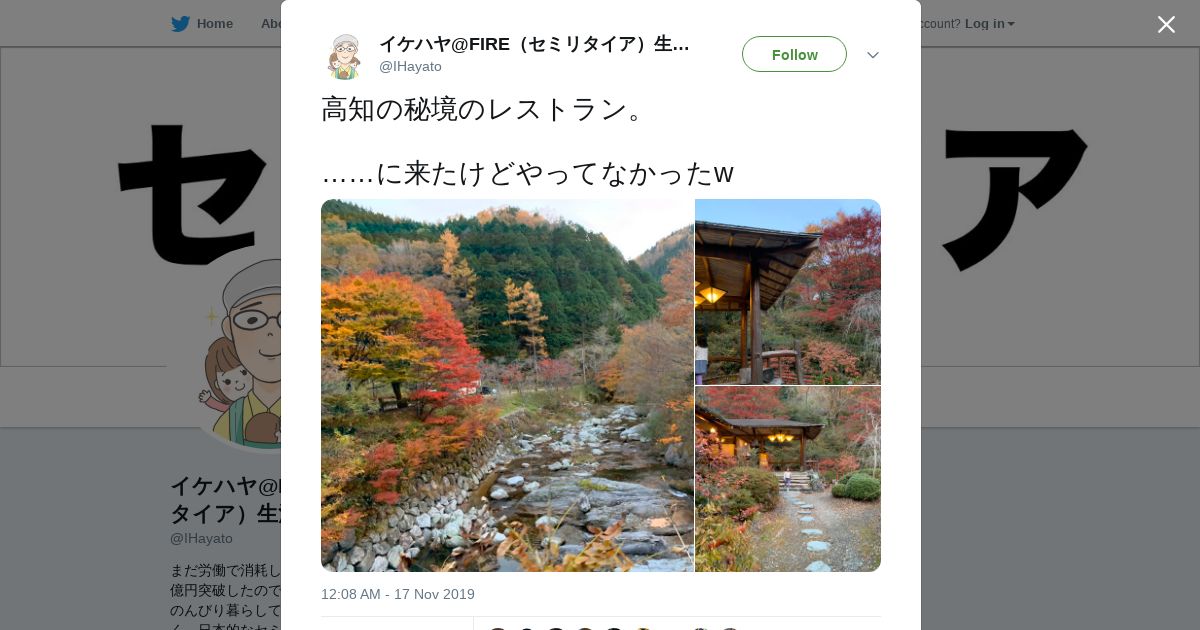
Task: Open the イケハヤ@FIRE display name link
Action: pyautogui.click(x=534, y=44)
